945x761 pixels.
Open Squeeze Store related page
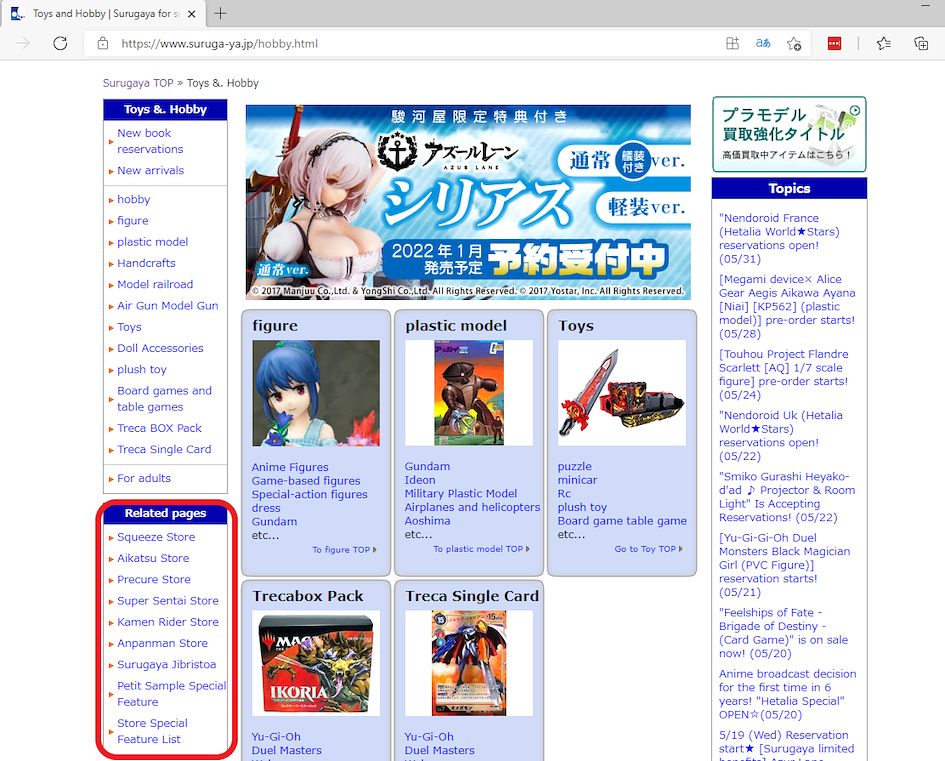click(156, 537)
